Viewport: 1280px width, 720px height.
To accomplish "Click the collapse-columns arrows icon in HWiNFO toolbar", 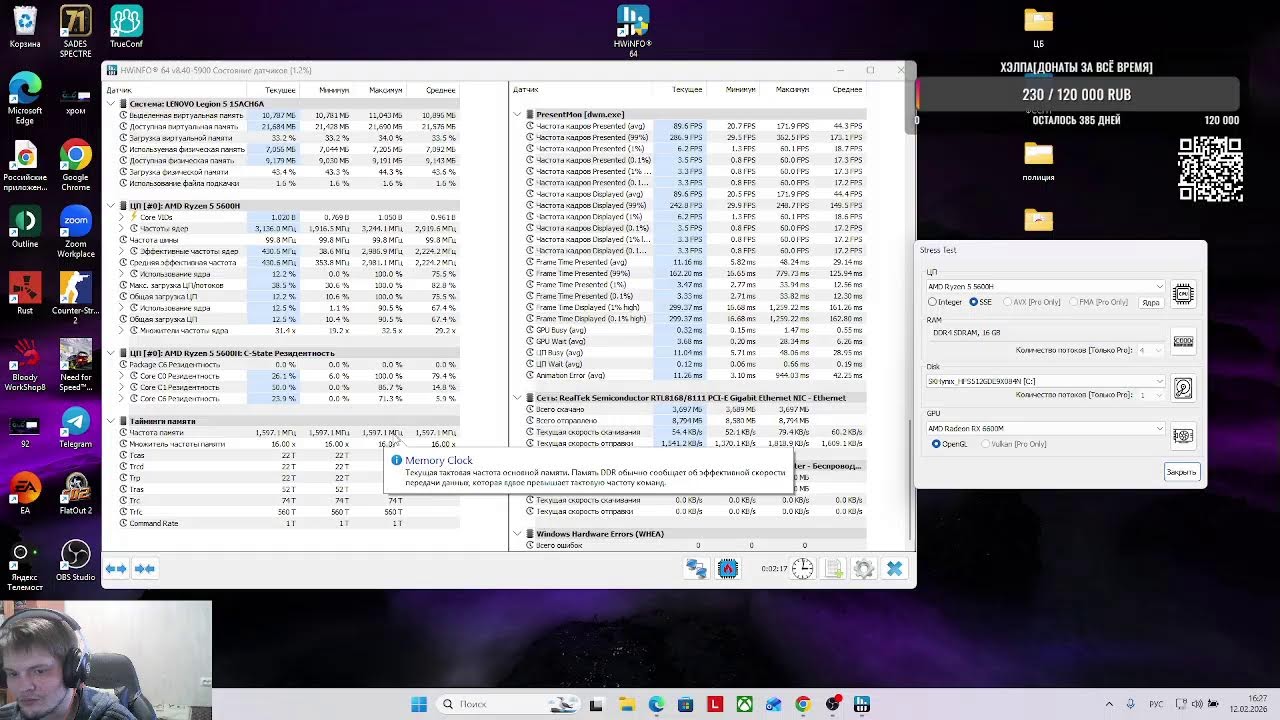I will (x=145, y=569).
